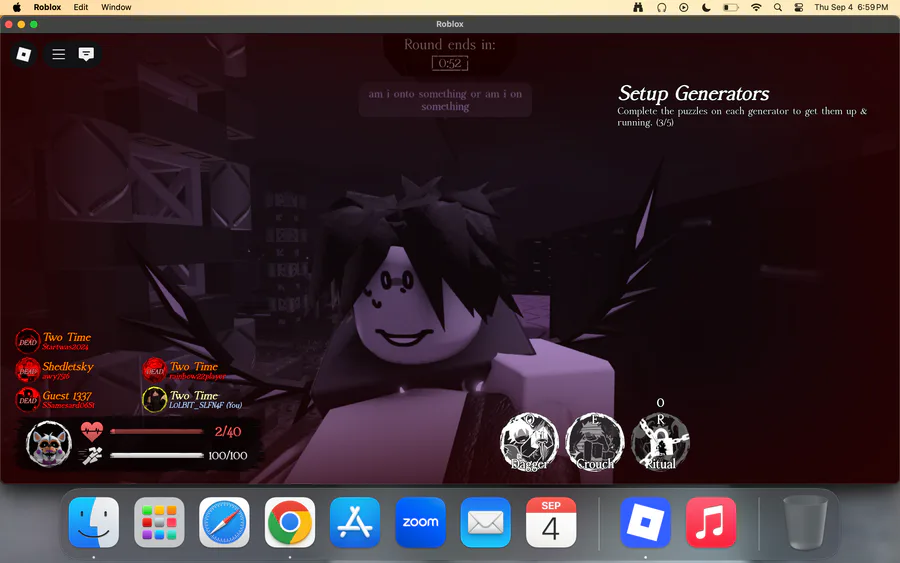The width and height of the screenshot is (900, 563).
Task: Open the Window menu
Action: coord(116,7)
